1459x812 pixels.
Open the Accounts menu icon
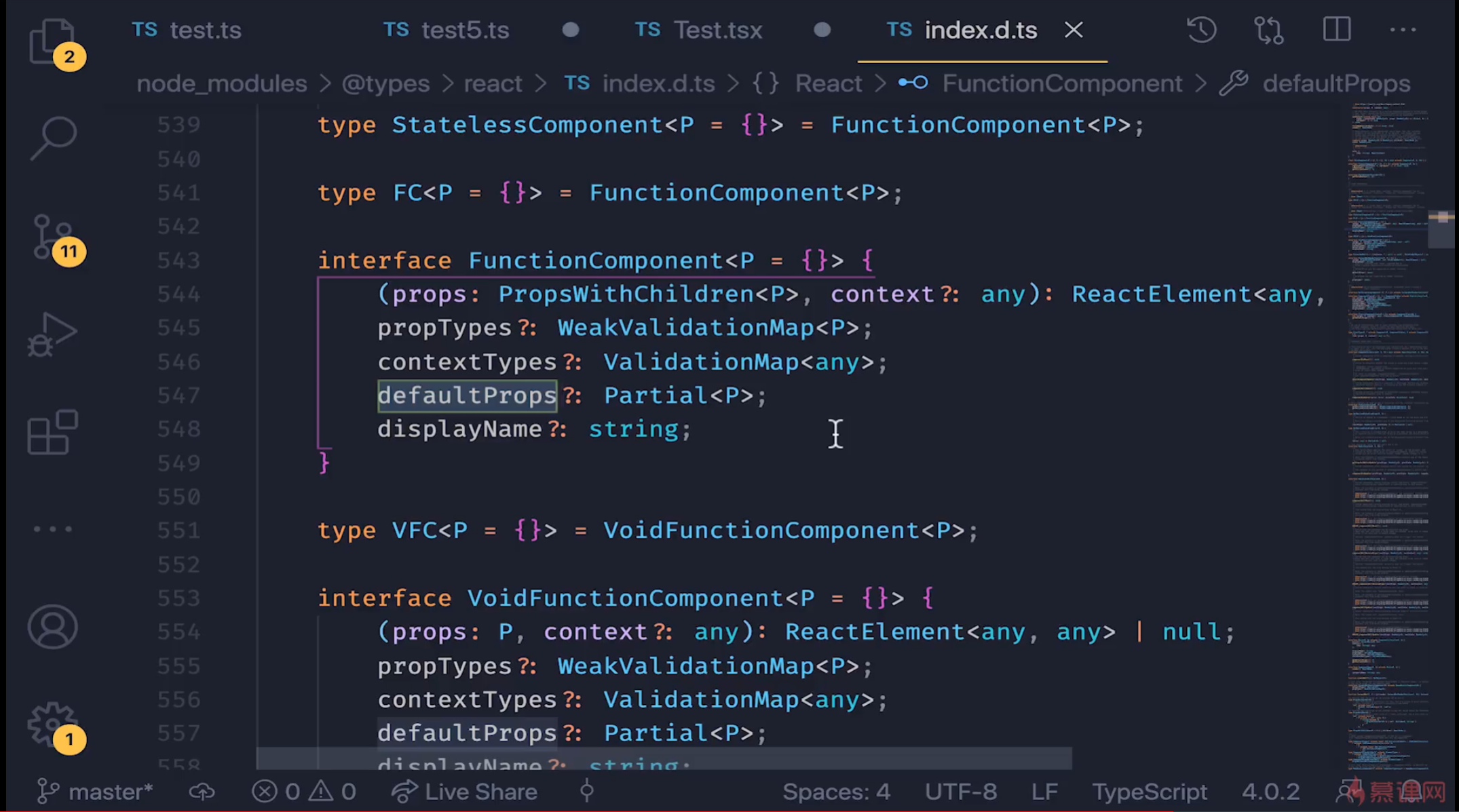[52, 626]
